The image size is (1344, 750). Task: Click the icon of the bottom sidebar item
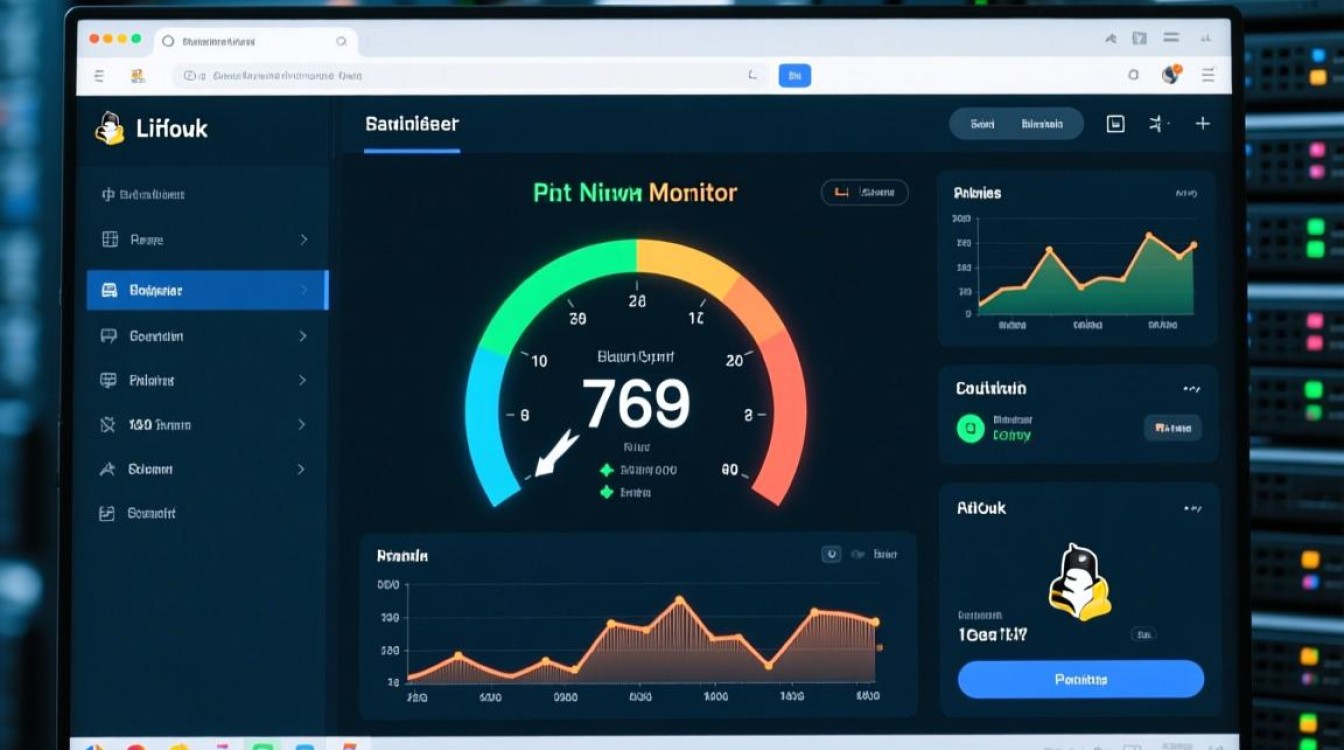coord(108,513)
